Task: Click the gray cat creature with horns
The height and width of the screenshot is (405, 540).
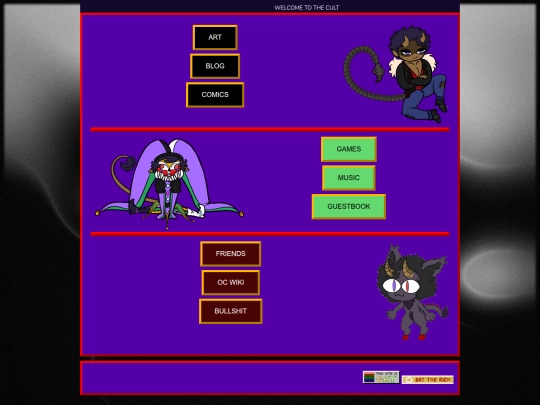Action: 412,292
